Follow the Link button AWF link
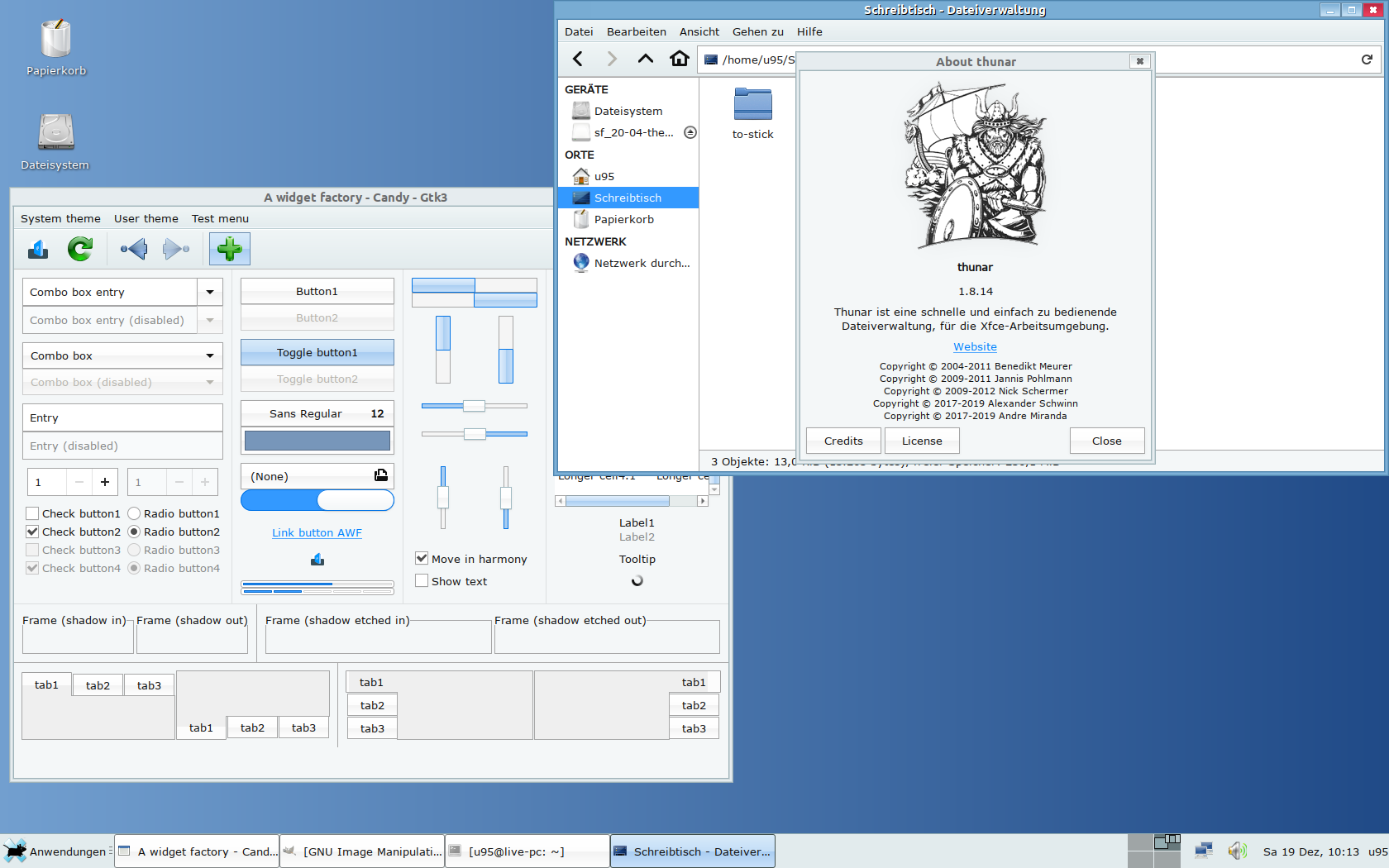 317,532
